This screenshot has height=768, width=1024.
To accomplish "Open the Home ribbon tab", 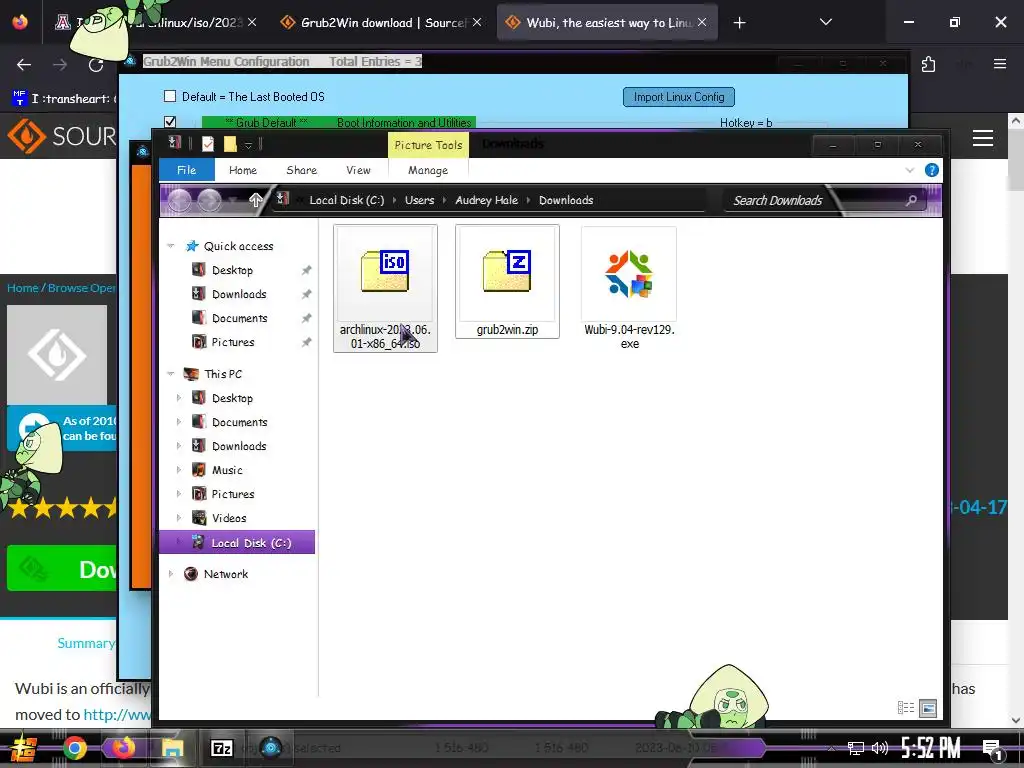I will [243, 170].
